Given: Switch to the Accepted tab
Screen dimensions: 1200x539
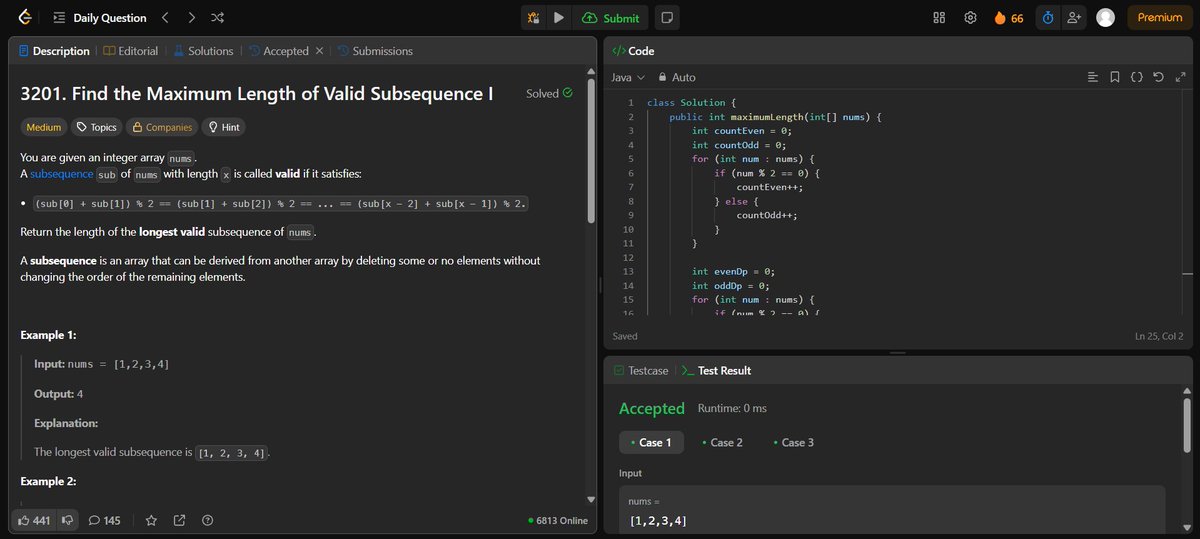Looking at the screenshot, I should point(279,51).
